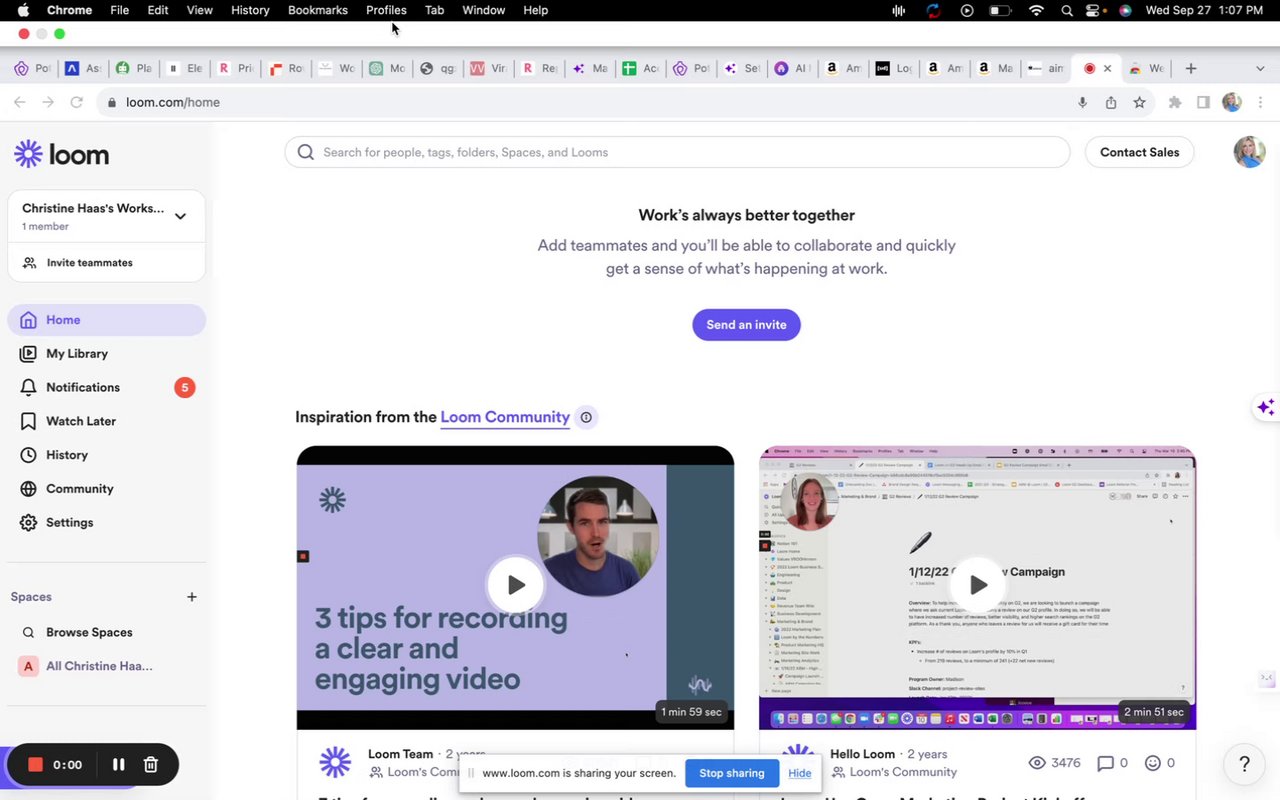Open Spotlight search in menu bar
Viewport: 1280px width, 800px height.
(x=1067, y=10)
